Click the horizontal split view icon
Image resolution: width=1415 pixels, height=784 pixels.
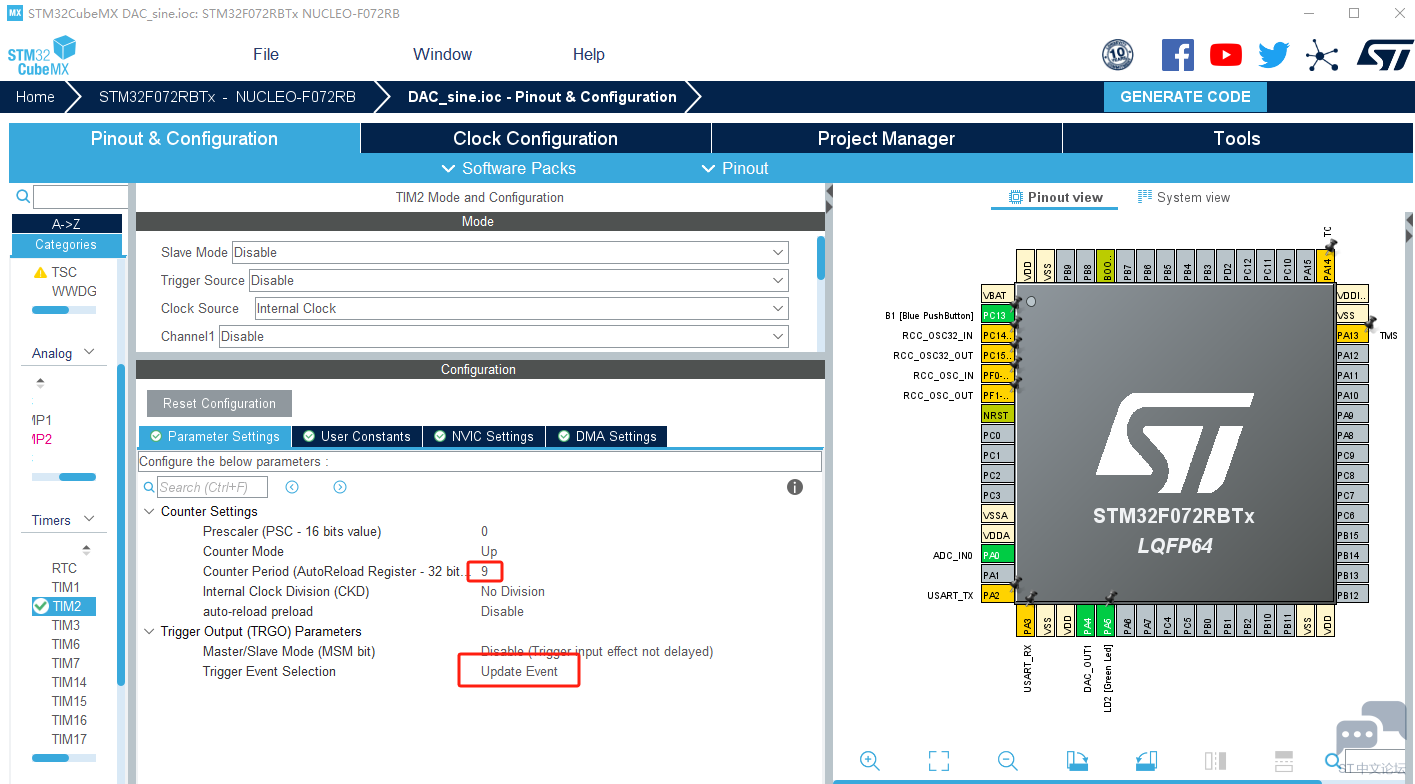[1285, 761]
